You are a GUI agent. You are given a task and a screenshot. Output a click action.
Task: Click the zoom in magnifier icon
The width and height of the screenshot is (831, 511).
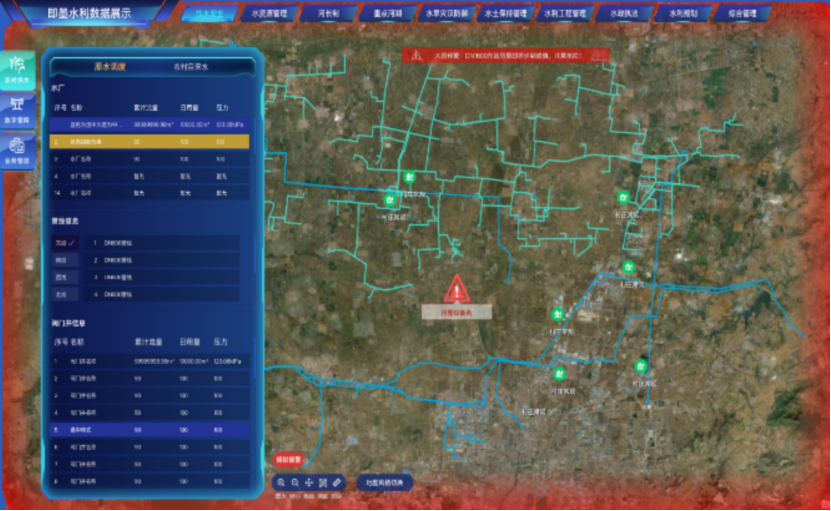click(280, 482)
